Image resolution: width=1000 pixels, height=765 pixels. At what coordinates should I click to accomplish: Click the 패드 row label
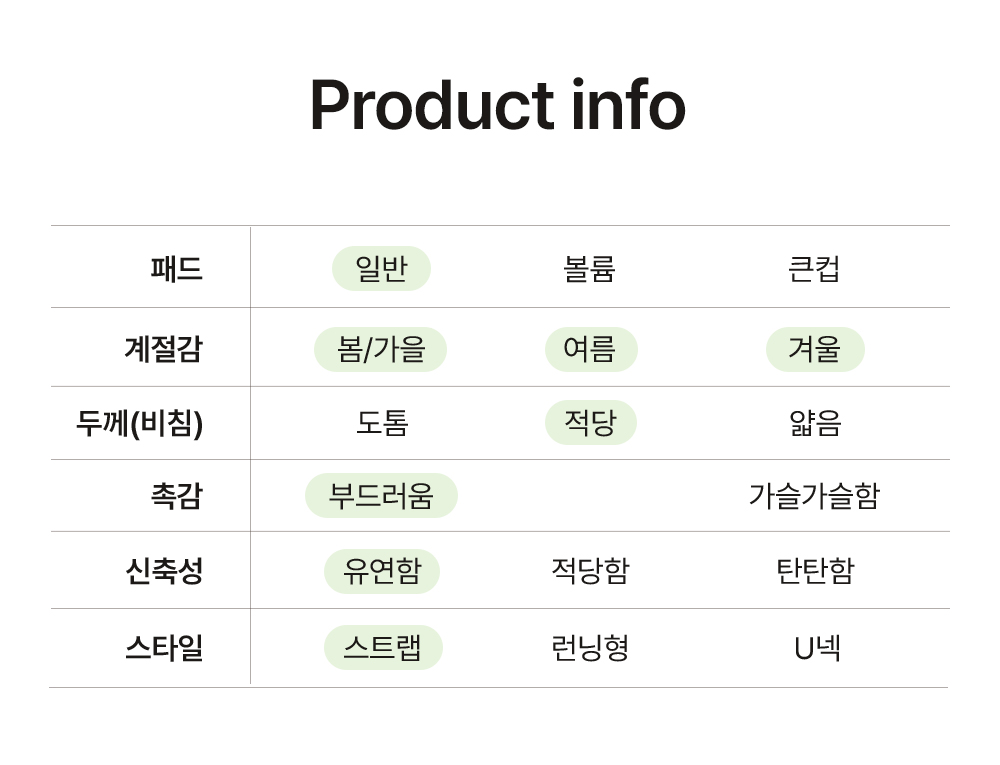pos(176,269)
